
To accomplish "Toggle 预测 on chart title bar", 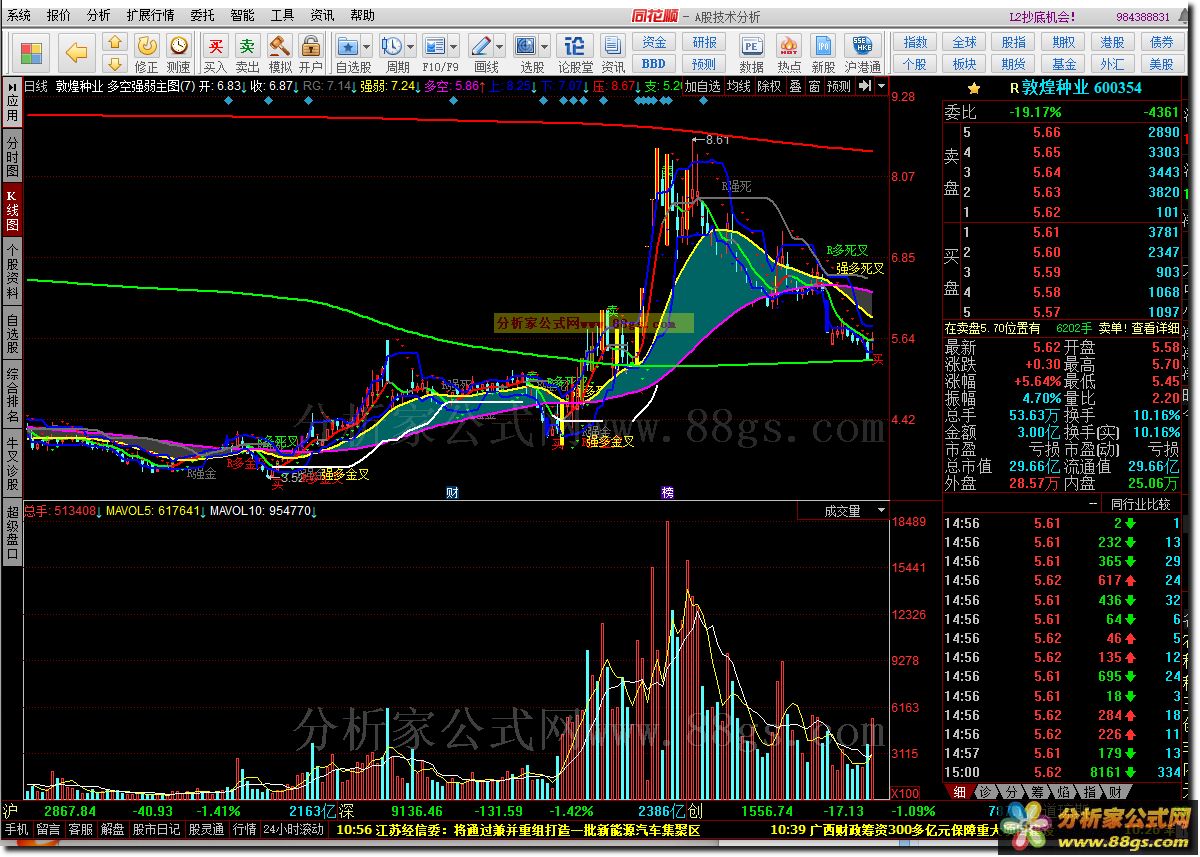I will (839, 86).
